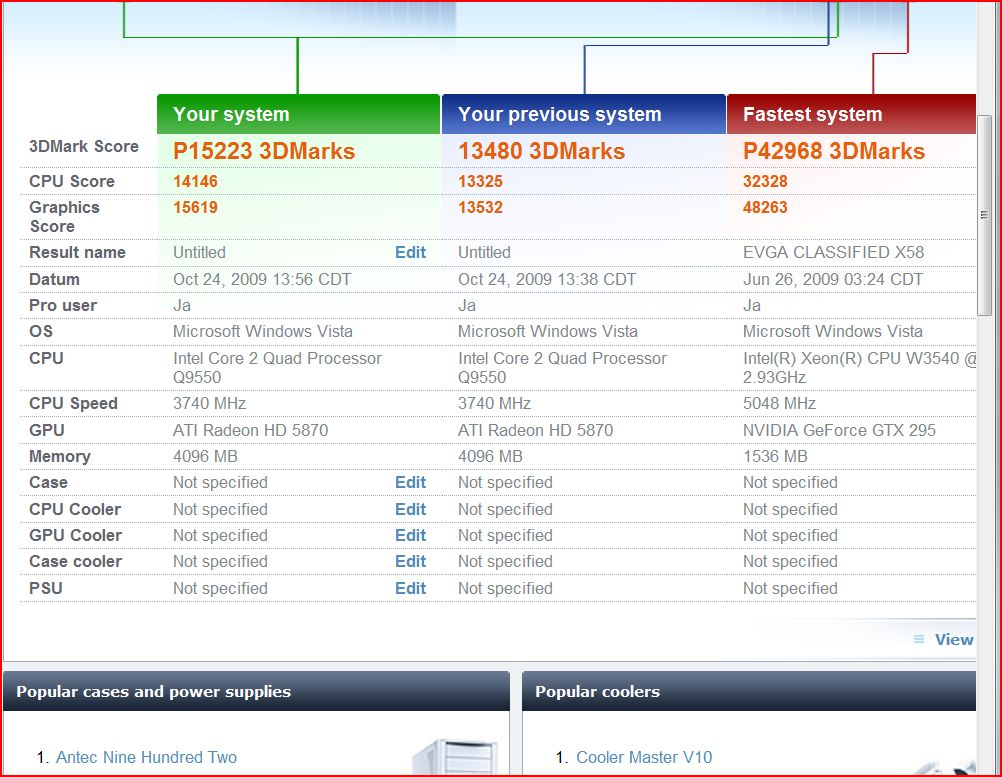1002x777 pixels.
Task: Select the Your previous system column header
Action: 583,114
